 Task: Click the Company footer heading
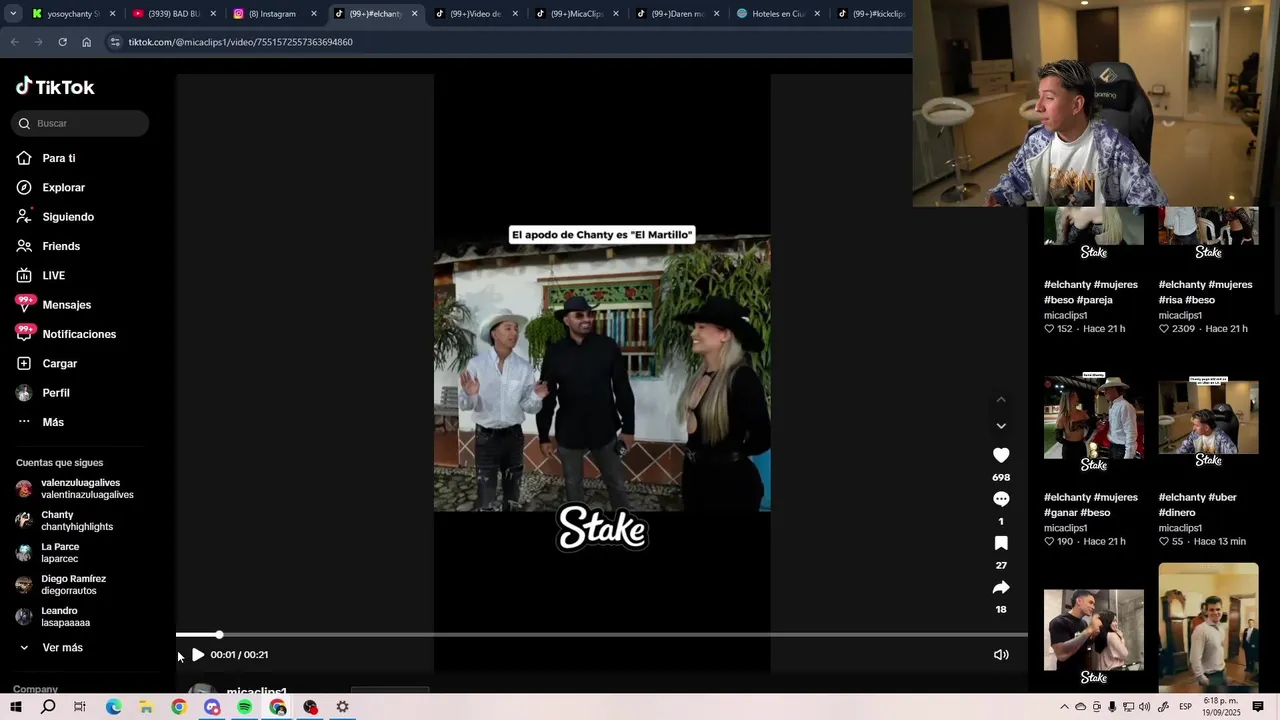[35, 689]
